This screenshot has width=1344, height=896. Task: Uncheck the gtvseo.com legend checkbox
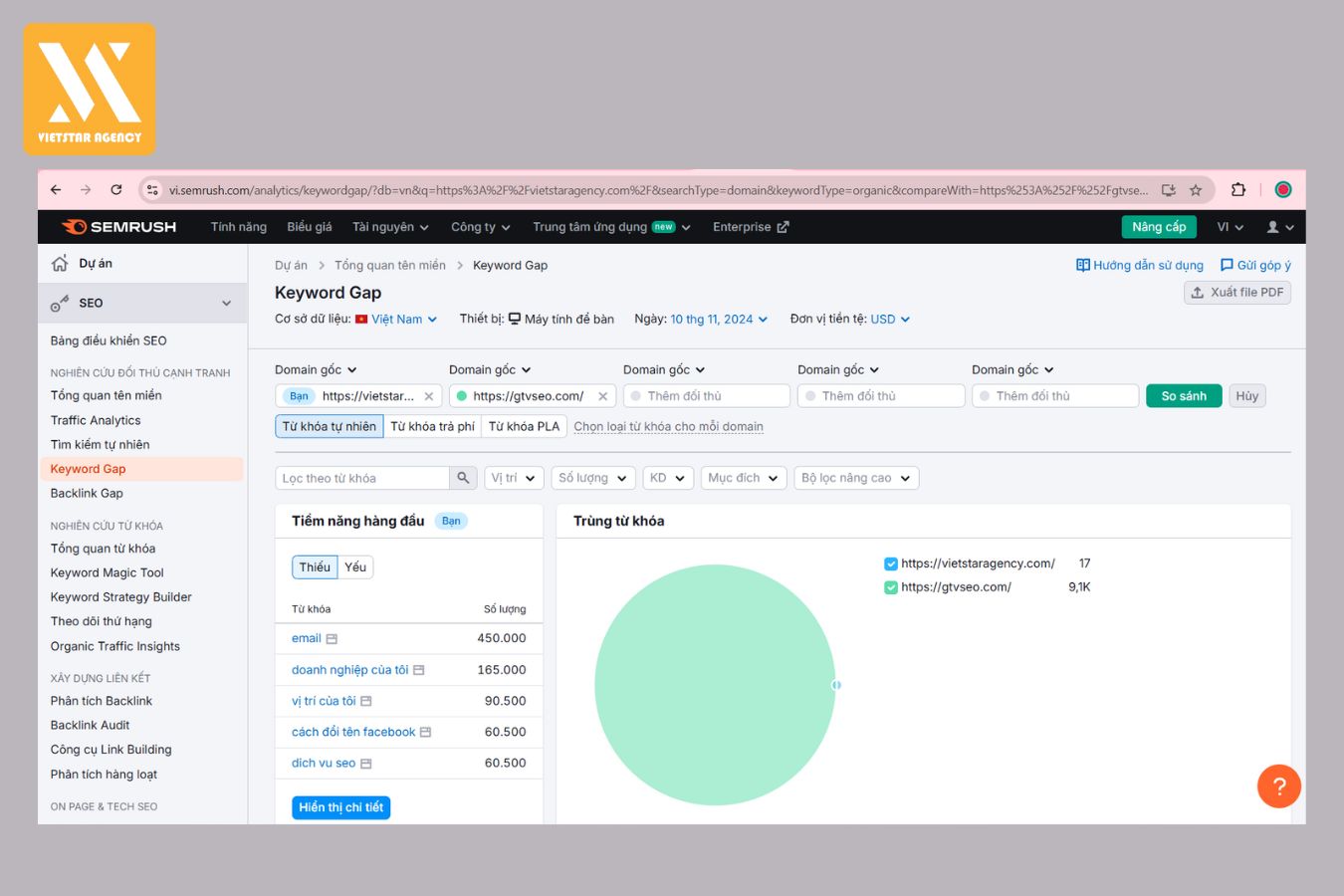(891, 587)
